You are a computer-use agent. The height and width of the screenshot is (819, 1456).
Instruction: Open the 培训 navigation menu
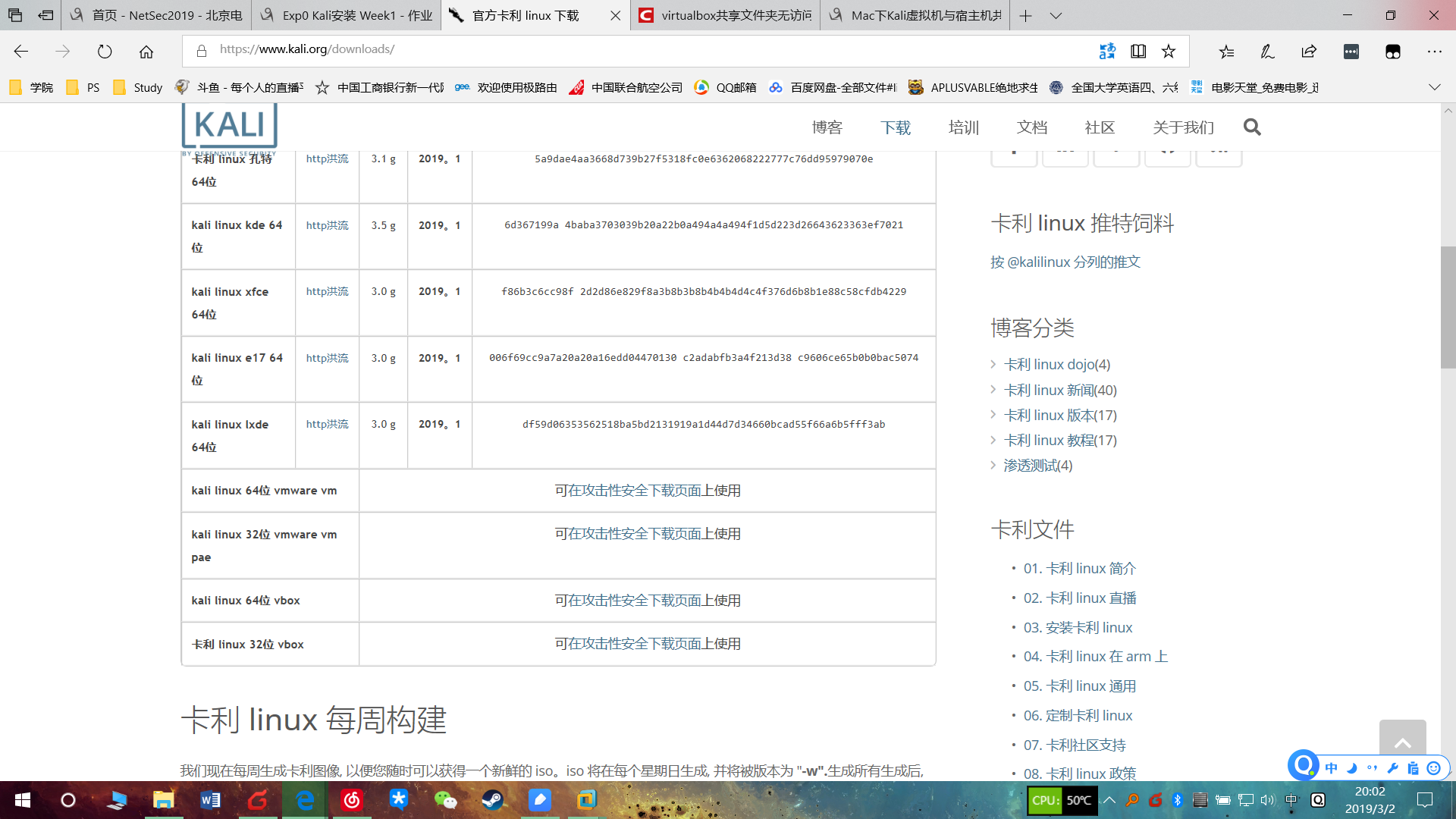[964, 127]
